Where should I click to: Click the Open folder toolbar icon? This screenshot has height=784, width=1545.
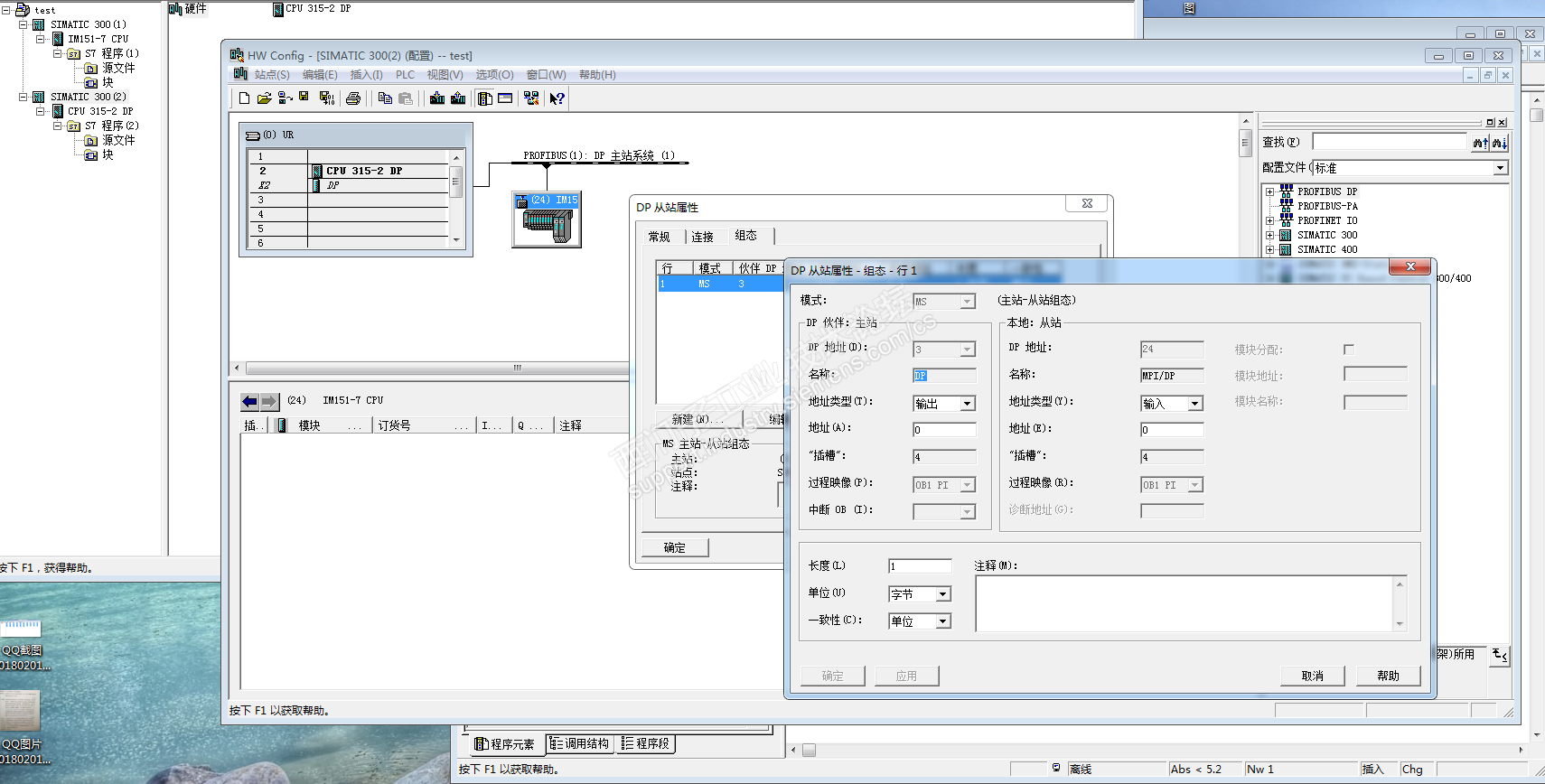click(x=264, y=98)
